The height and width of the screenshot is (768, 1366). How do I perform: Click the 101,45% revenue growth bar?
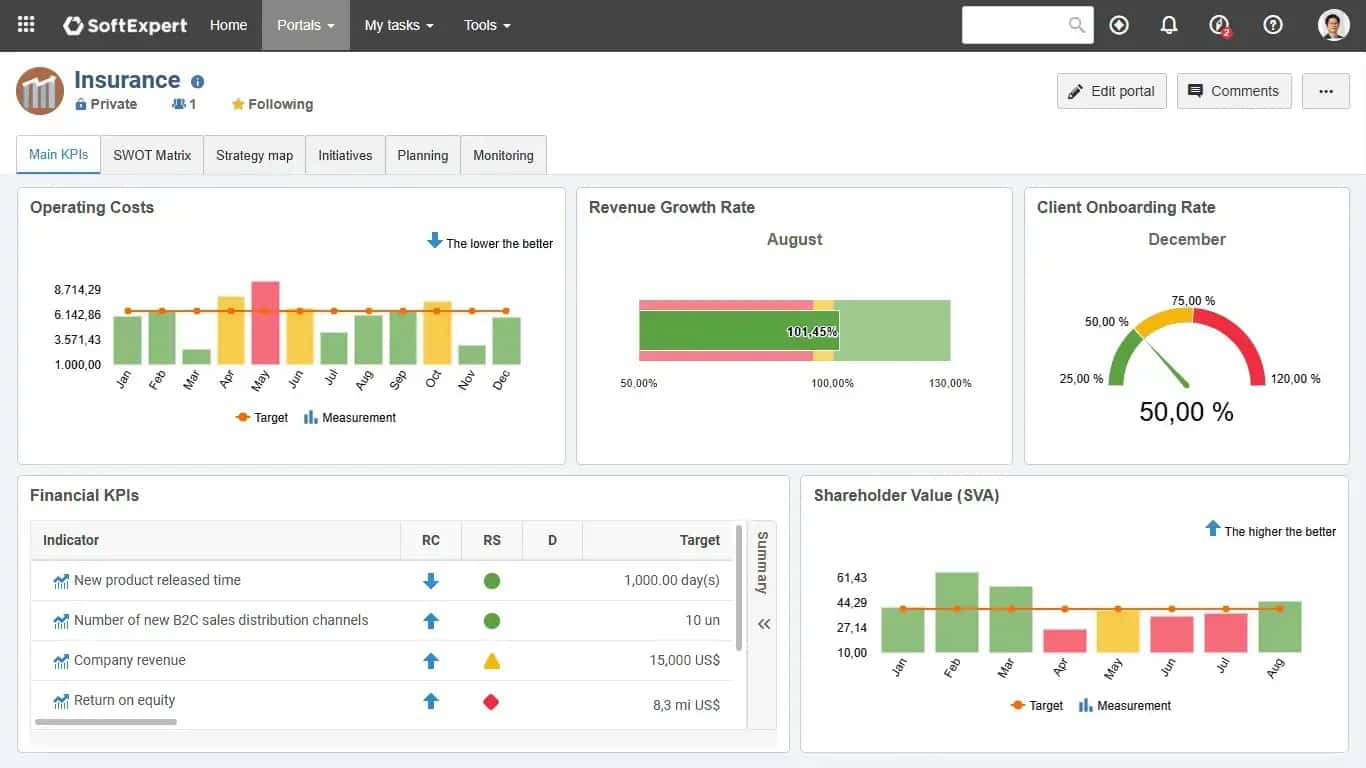tap(739, 331)
